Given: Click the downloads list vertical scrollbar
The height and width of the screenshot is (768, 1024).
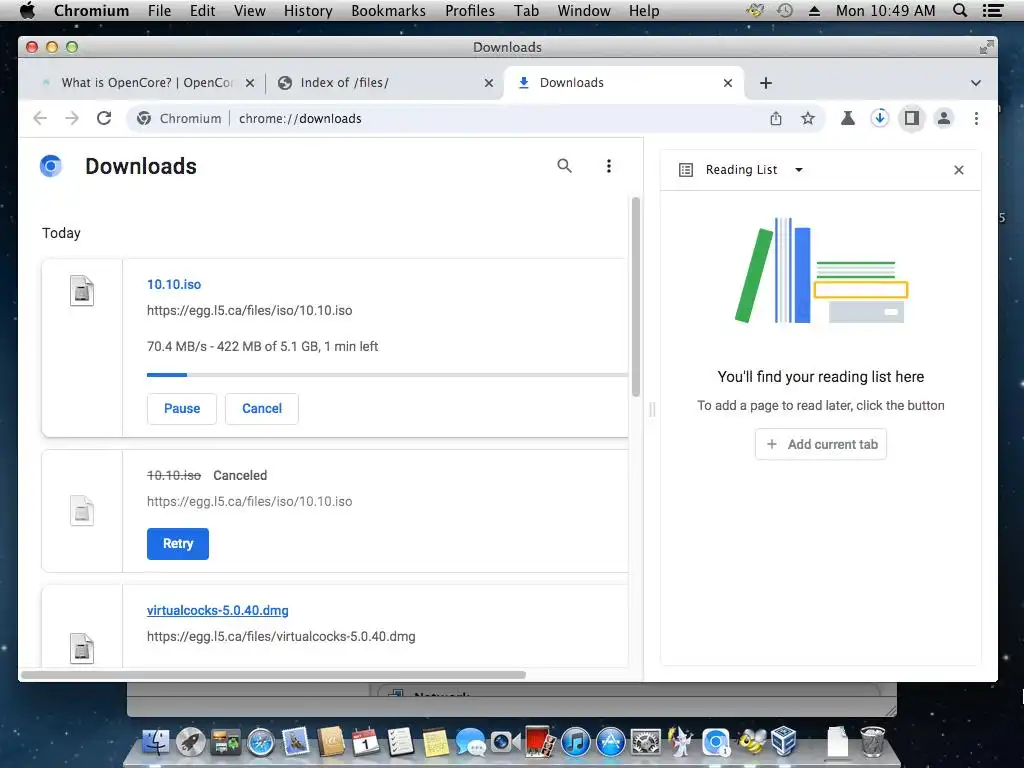Looking at the screenshot, I should pyautogui.click(x=635, y=297).
